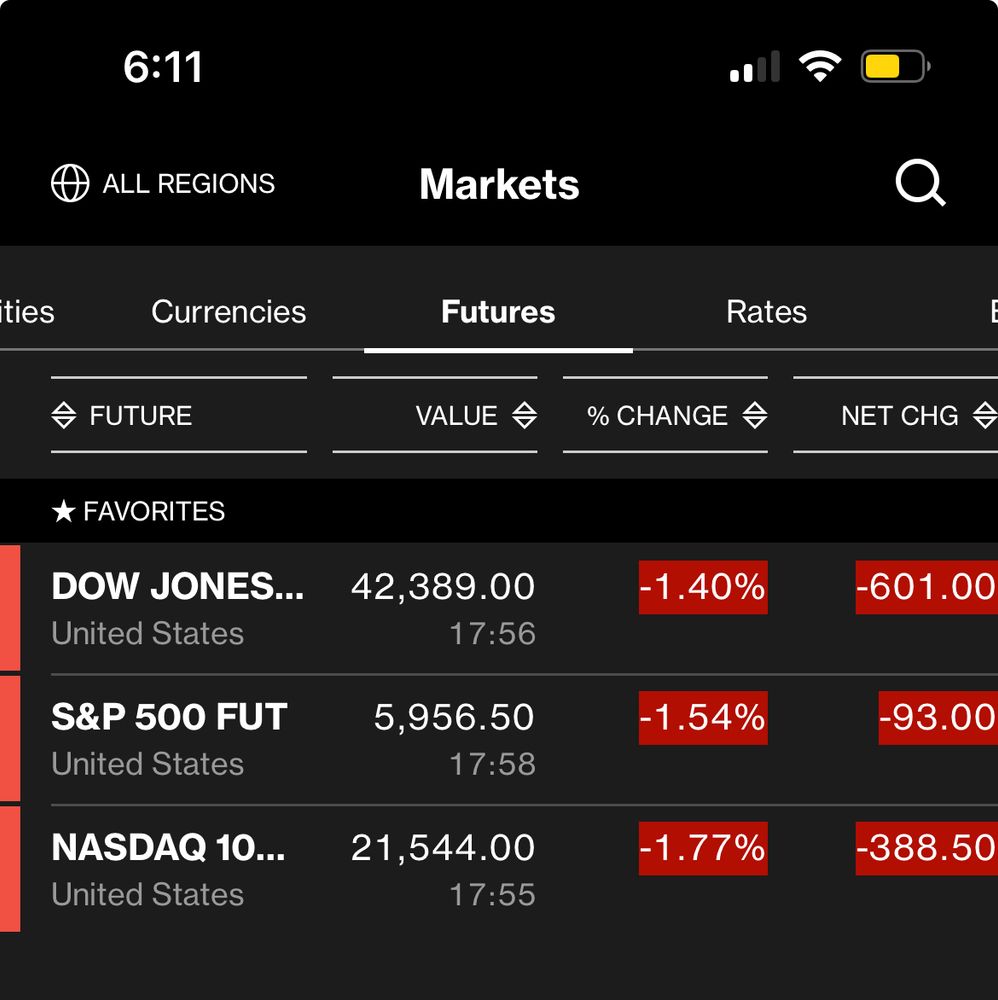Tap the search magnifier icon
998x1000 pixels.
pyautogui.click(x=919, y=184)
